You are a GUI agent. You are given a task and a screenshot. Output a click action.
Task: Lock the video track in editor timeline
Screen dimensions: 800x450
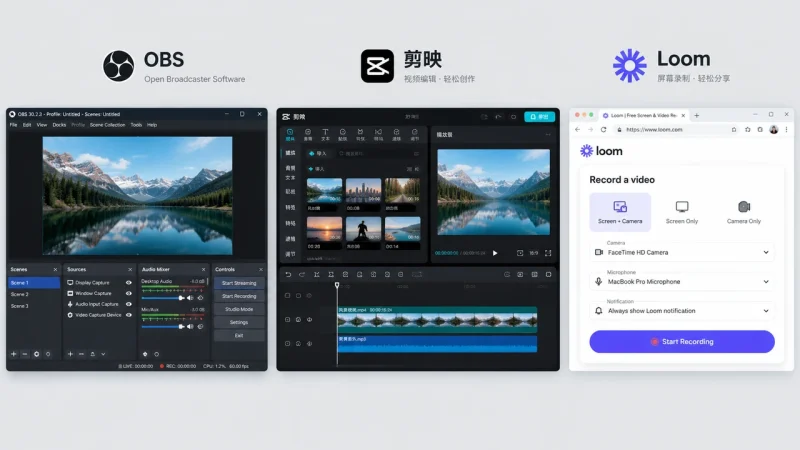click(x=298, y=319)
